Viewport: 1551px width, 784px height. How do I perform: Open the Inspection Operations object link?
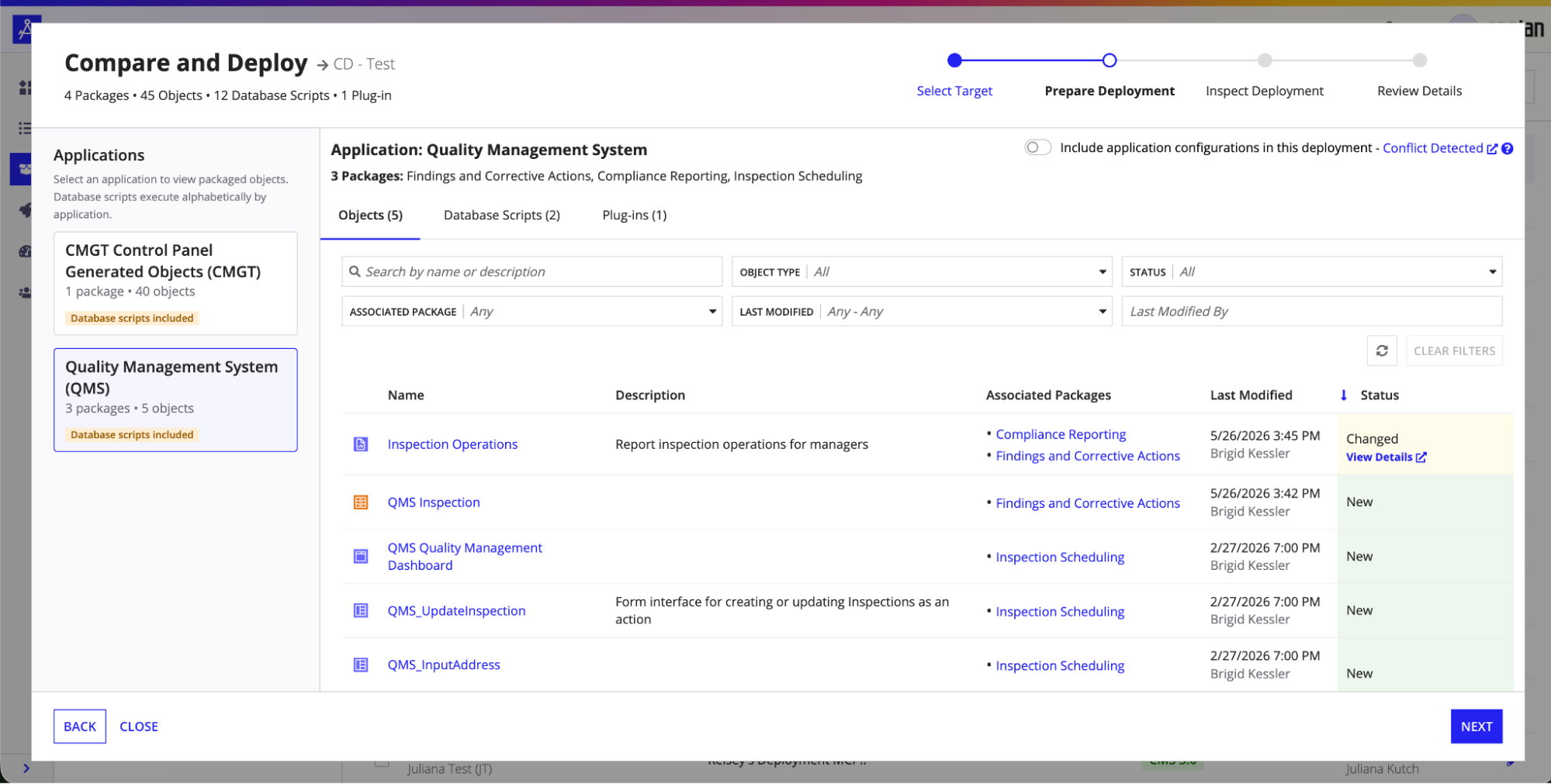pos(452,444)
